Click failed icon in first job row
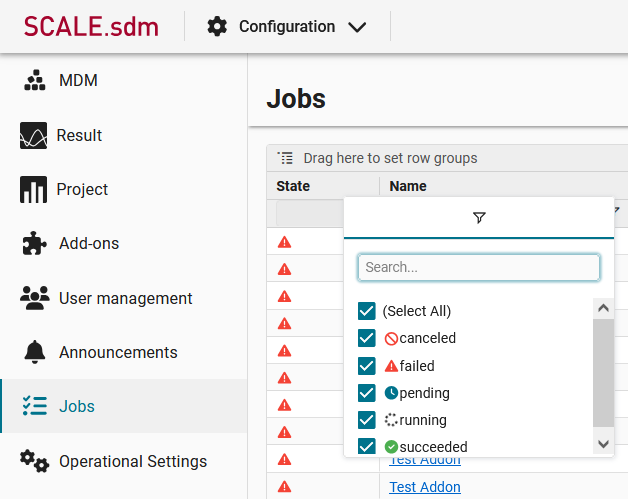Screen dimensions: 628x499 click(284, 242)
